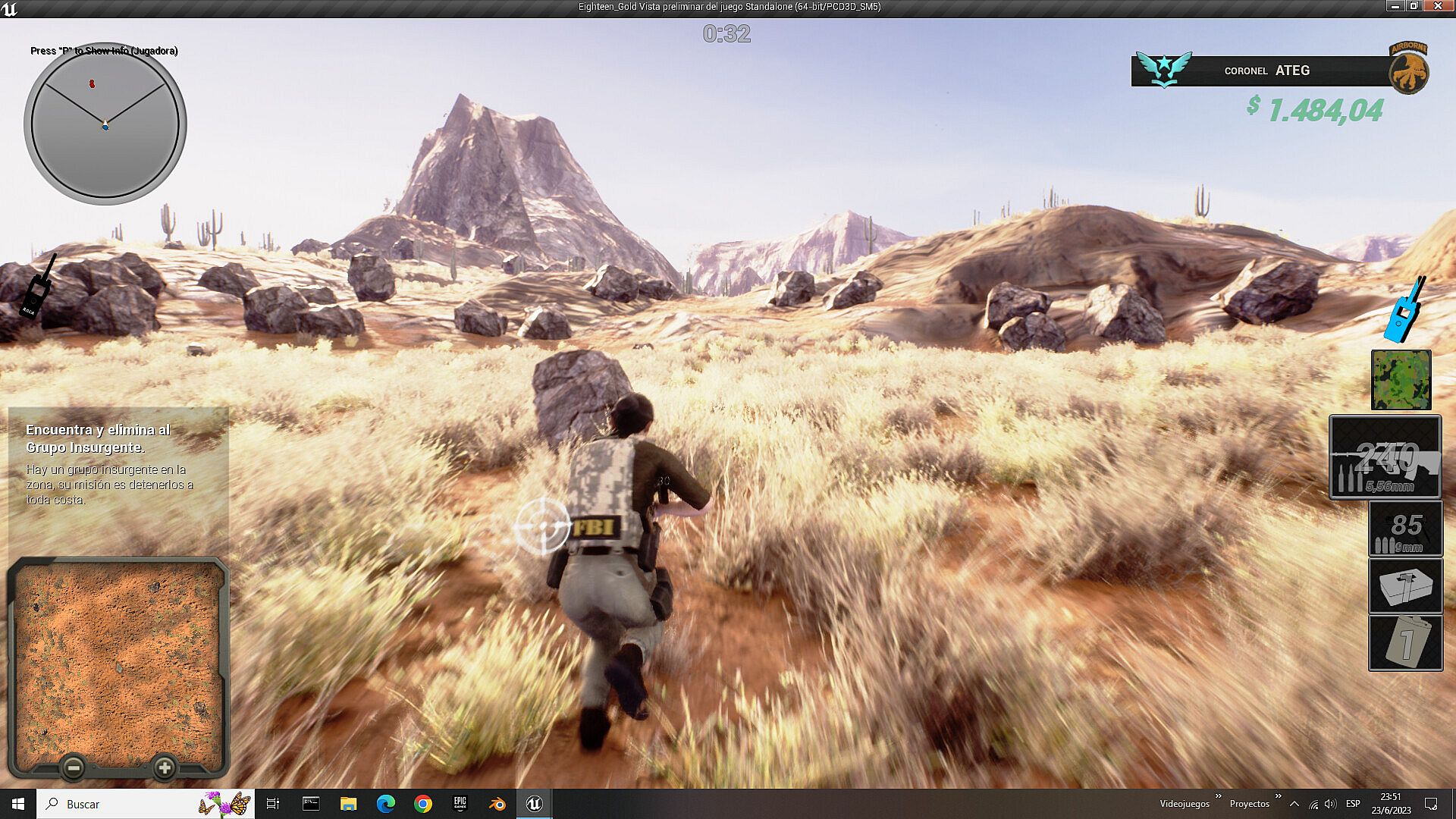Select the medkit box inventory slot
This screenshot has height=819, width=1456.
pos(1405,586)
